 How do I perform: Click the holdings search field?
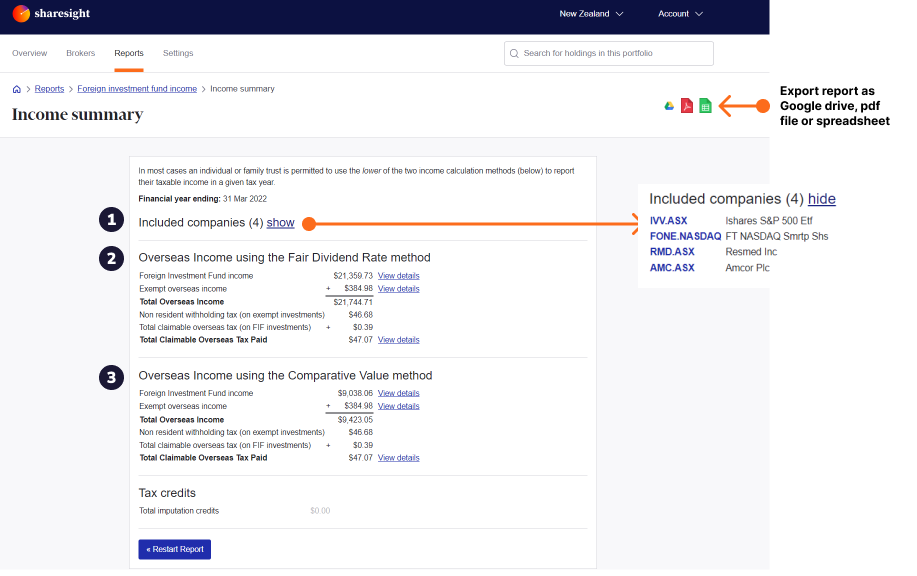(x=608, y=53)
